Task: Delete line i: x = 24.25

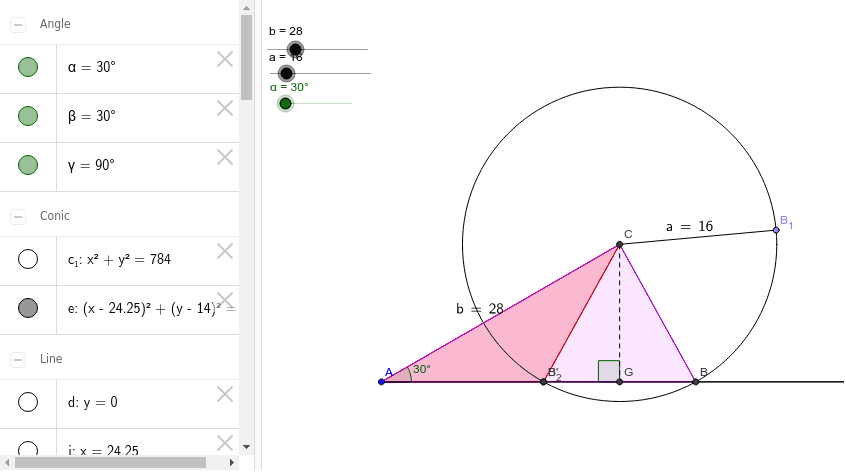Action: tap(225, 443)
